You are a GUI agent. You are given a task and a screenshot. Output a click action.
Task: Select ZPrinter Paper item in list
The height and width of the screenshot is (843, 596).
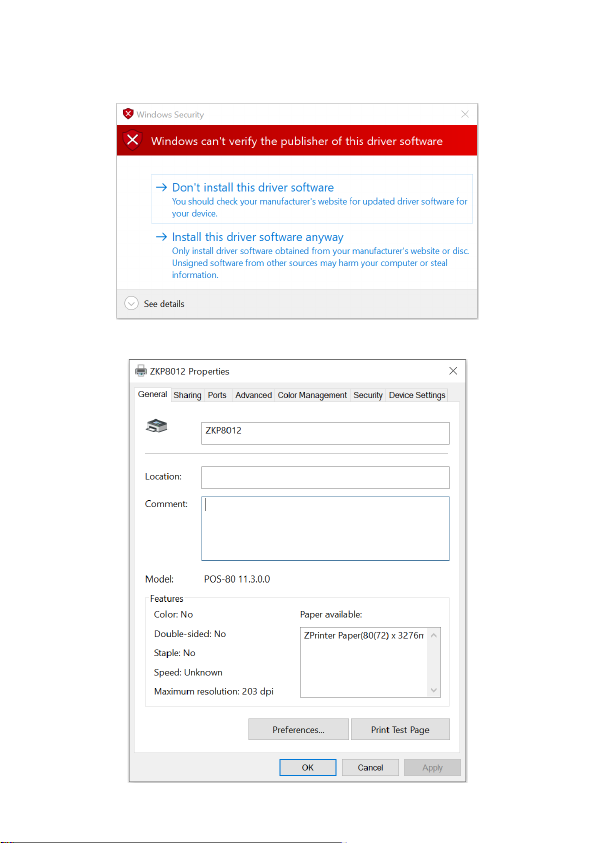pos(364,635)
